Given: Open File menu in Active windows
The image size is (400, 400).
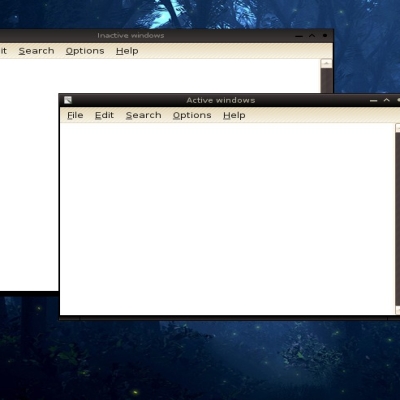Looking at the screenshot, I should [75, 115].
